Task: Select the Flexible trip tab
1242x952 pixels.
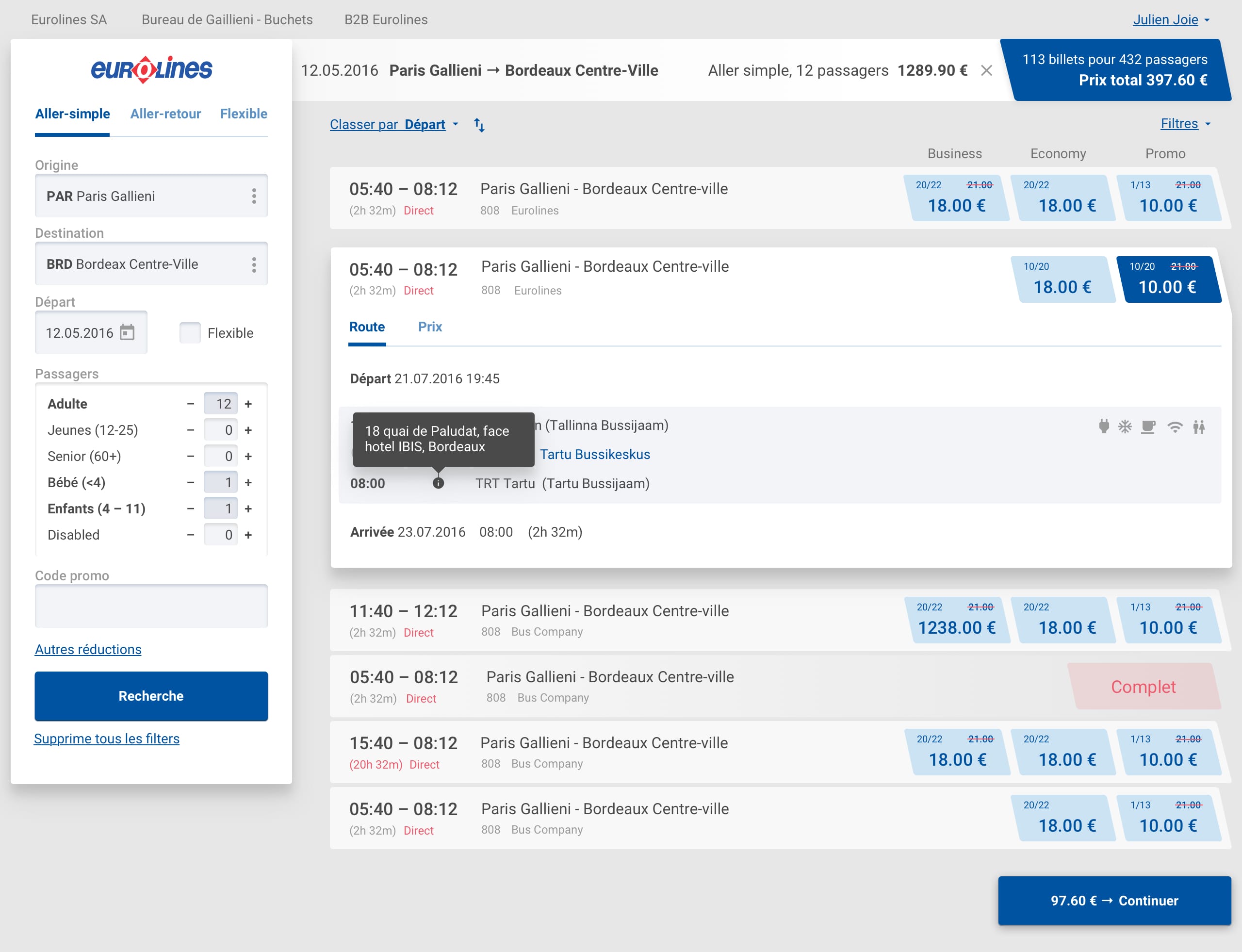Action: (x=244, y=114)
